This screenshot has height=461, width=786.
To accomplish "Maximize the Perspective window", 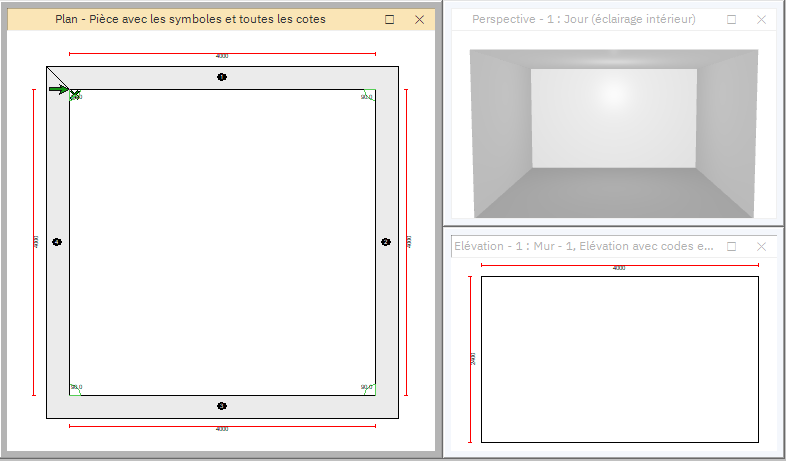I will (x=732, y=19).
